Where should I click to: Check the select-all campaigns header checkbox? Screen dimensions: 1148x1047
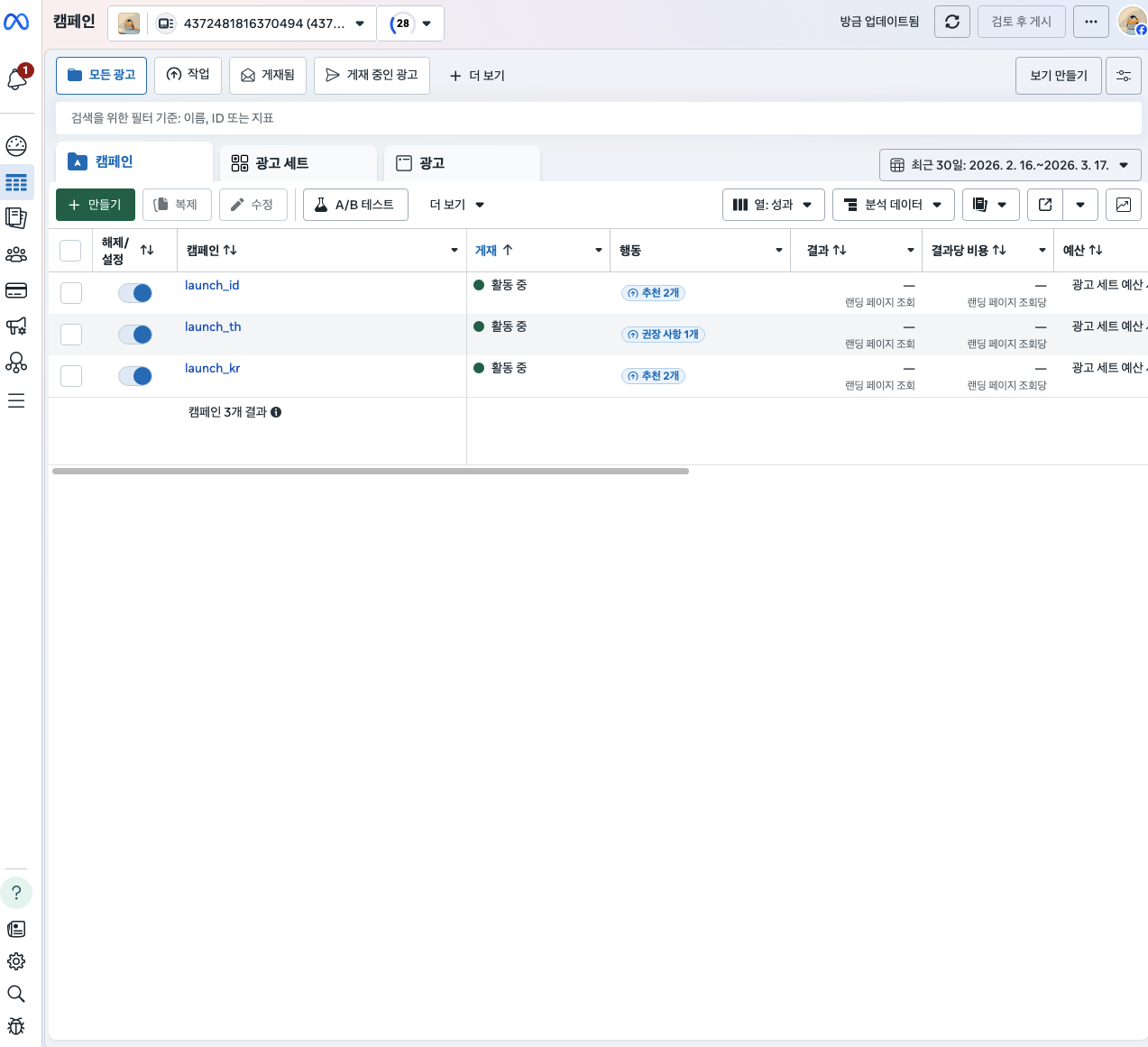point(70,250)
